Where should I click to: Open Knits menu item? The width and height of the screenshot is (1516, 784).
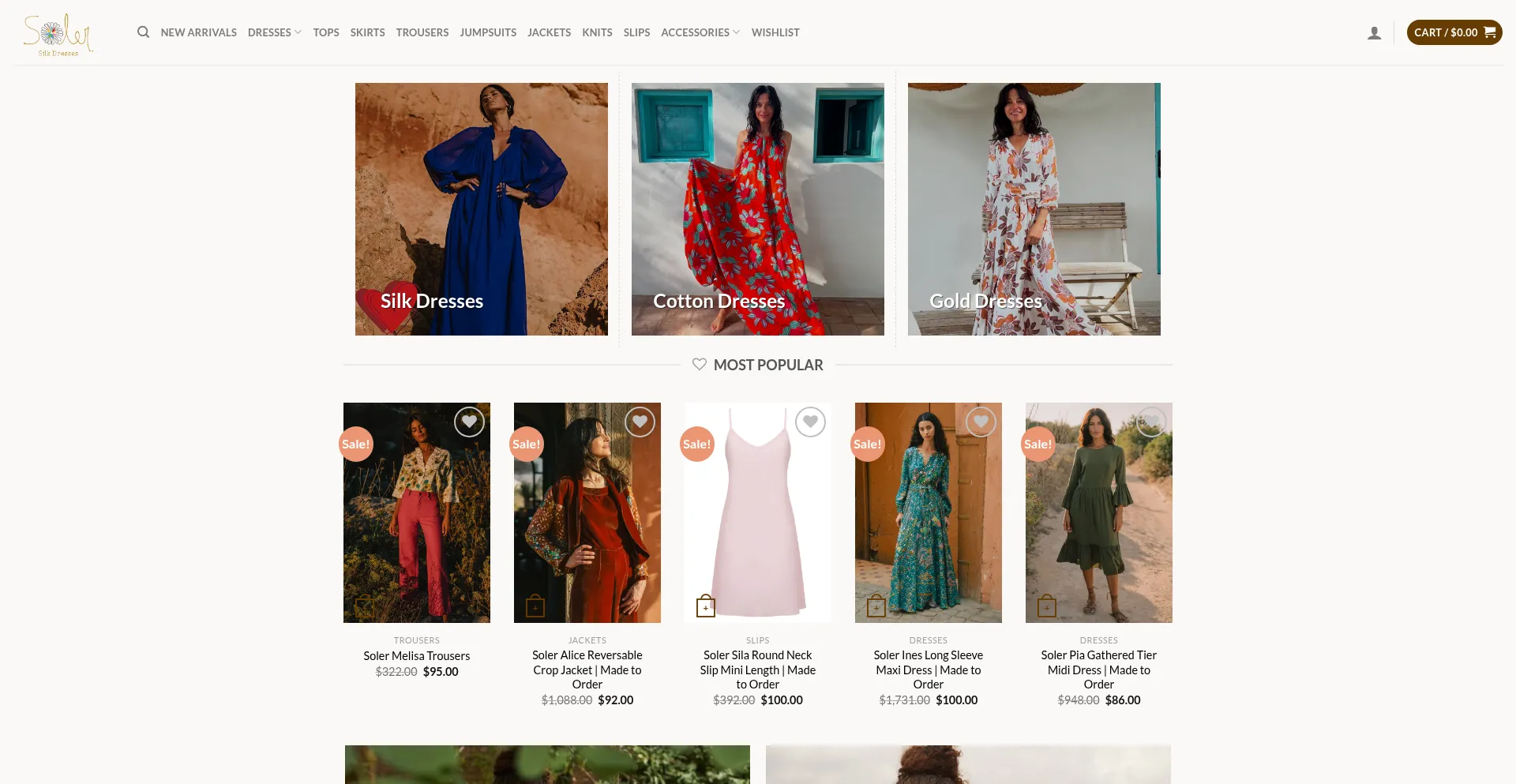click(597, 32)
